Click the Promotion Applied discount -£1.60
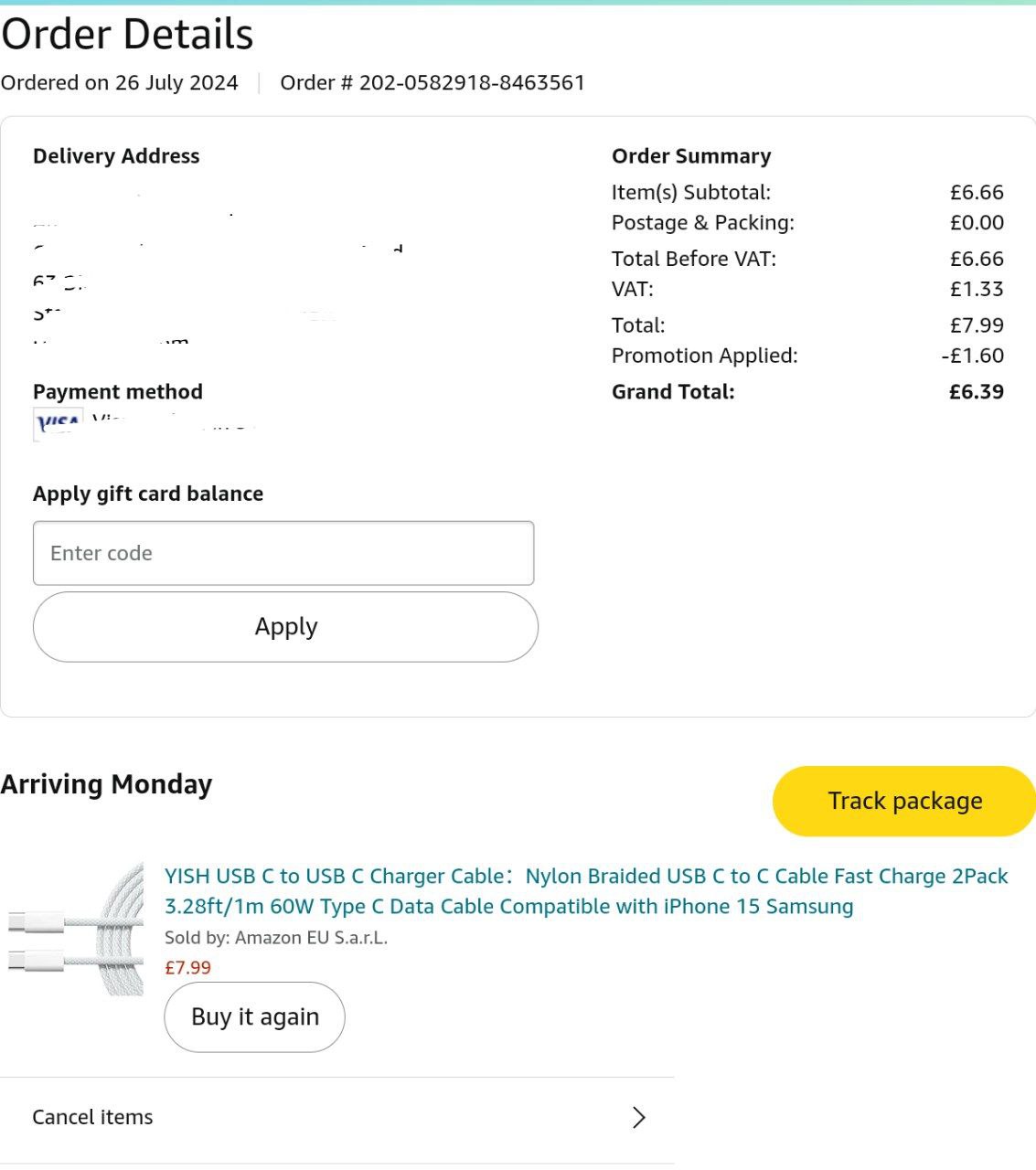Screen dimensions: 1036x1170 [x=972, y=356]
